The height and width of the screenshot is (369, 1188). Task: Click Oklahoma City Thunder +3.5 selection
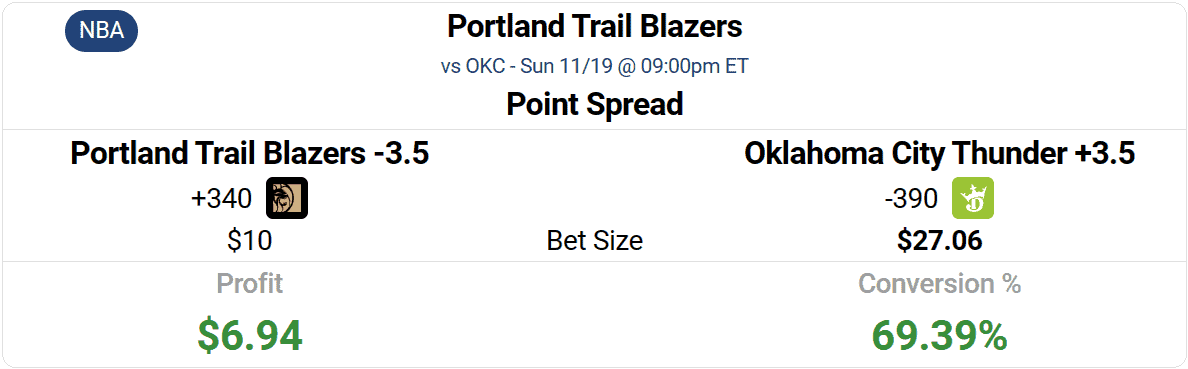(x=939, y=154)
